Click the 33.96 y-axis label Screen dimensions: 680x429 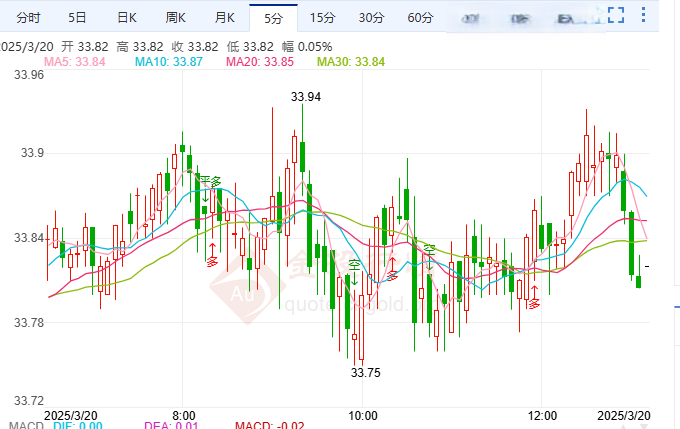[29, 75]
